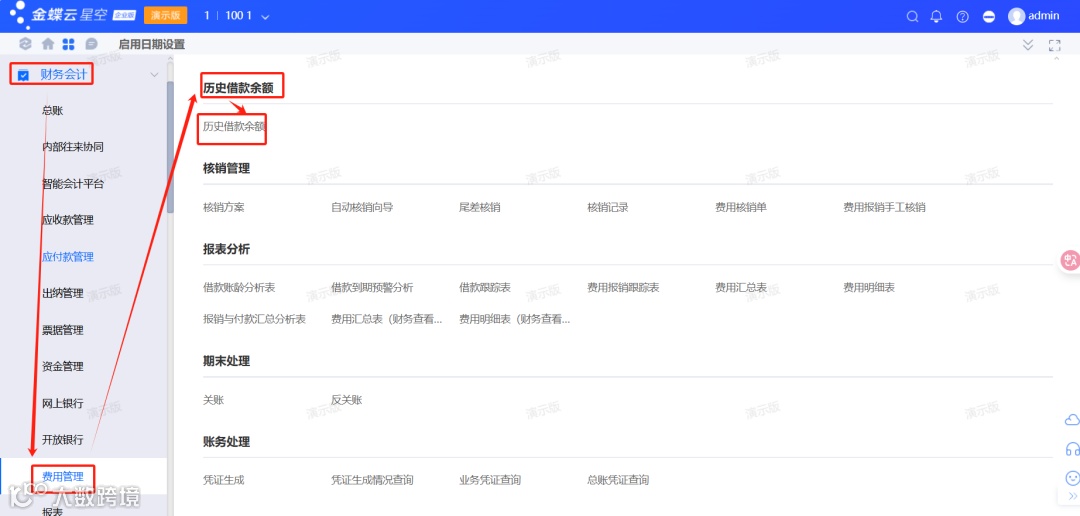Open 费用汇总表 in first report row
Screen dimensions: 1080x516
(x=740, y=287)
